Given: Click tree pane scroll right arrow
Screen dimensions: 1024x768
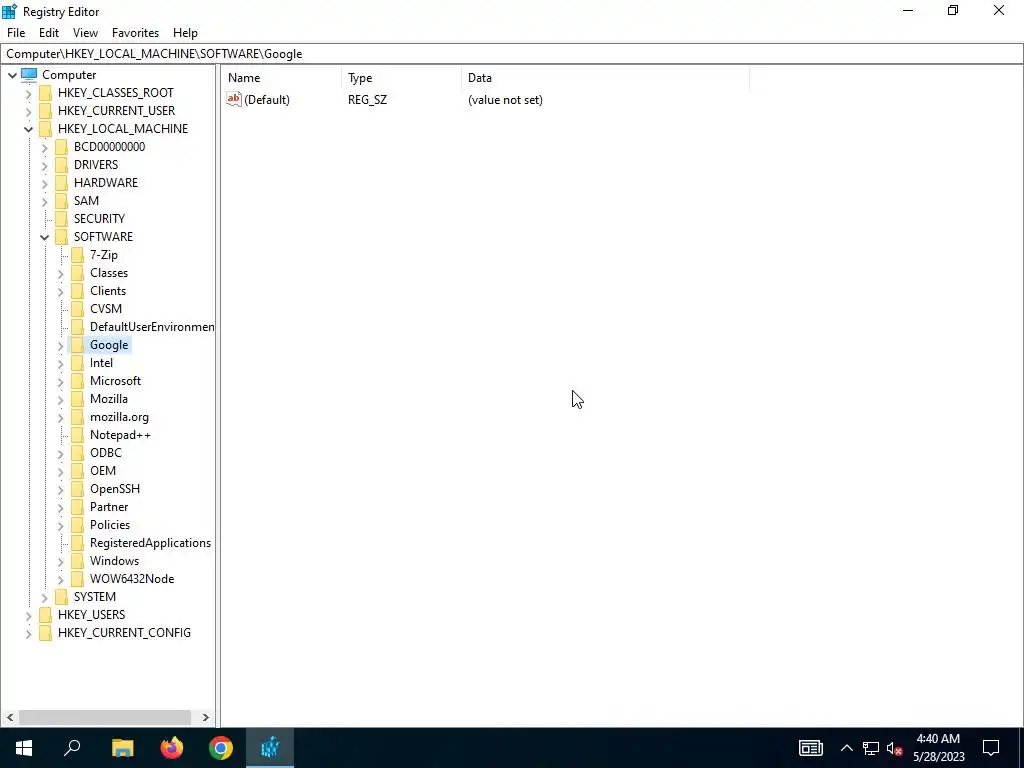Looking at the screenshot, I should tap(206, 717).
